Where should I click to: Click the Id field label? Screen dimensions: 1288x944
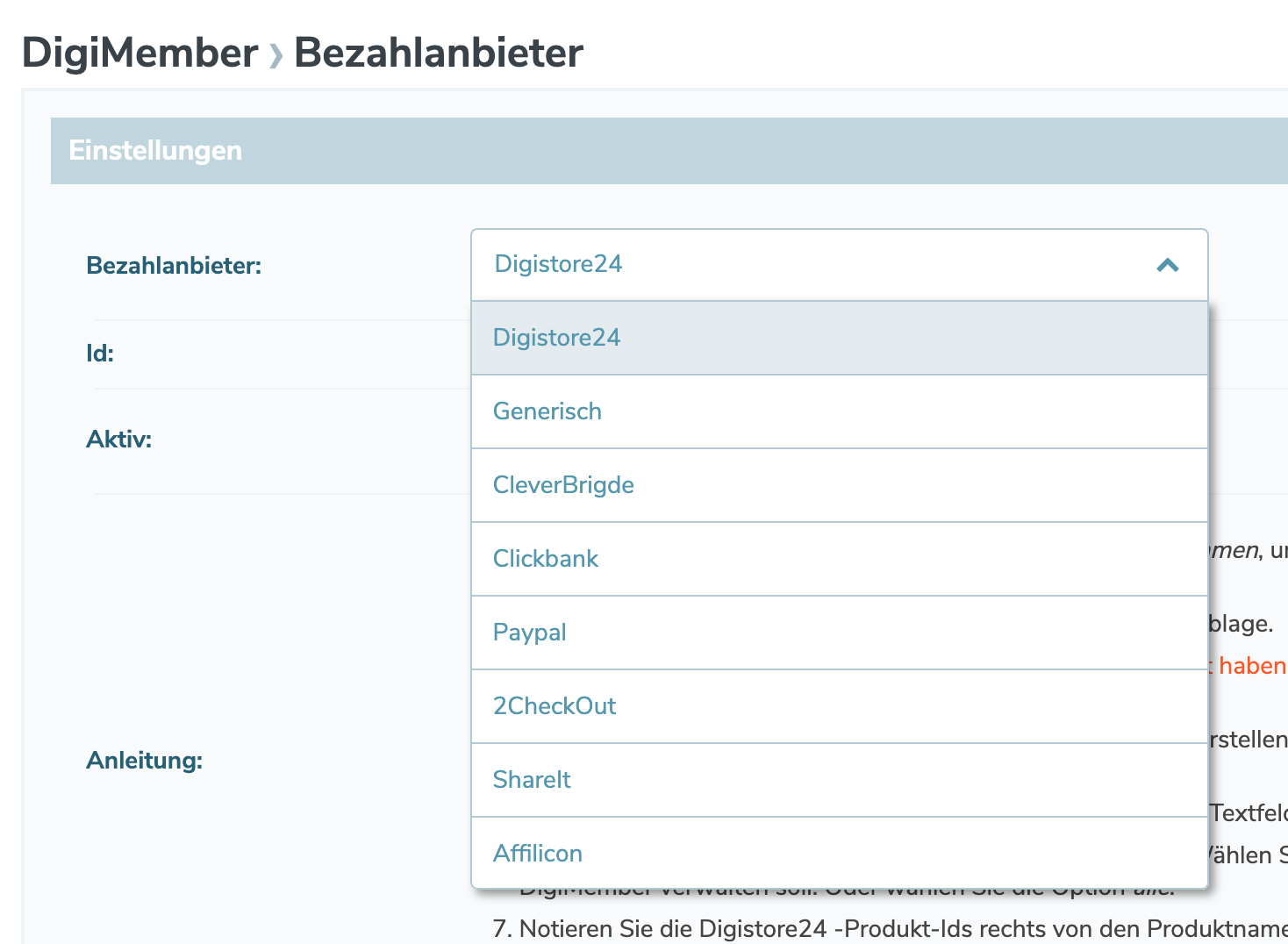[100, 353]
